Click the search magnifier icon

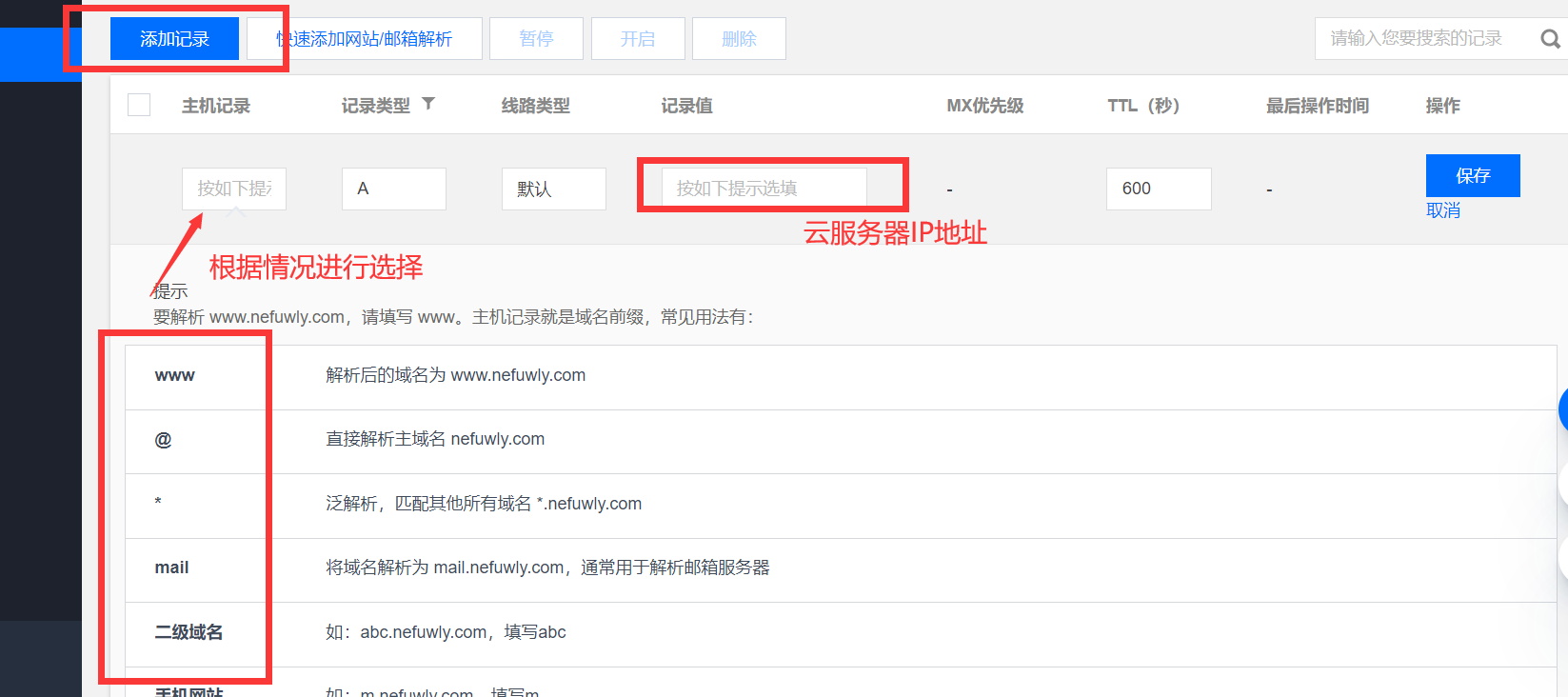point(1550,39)
